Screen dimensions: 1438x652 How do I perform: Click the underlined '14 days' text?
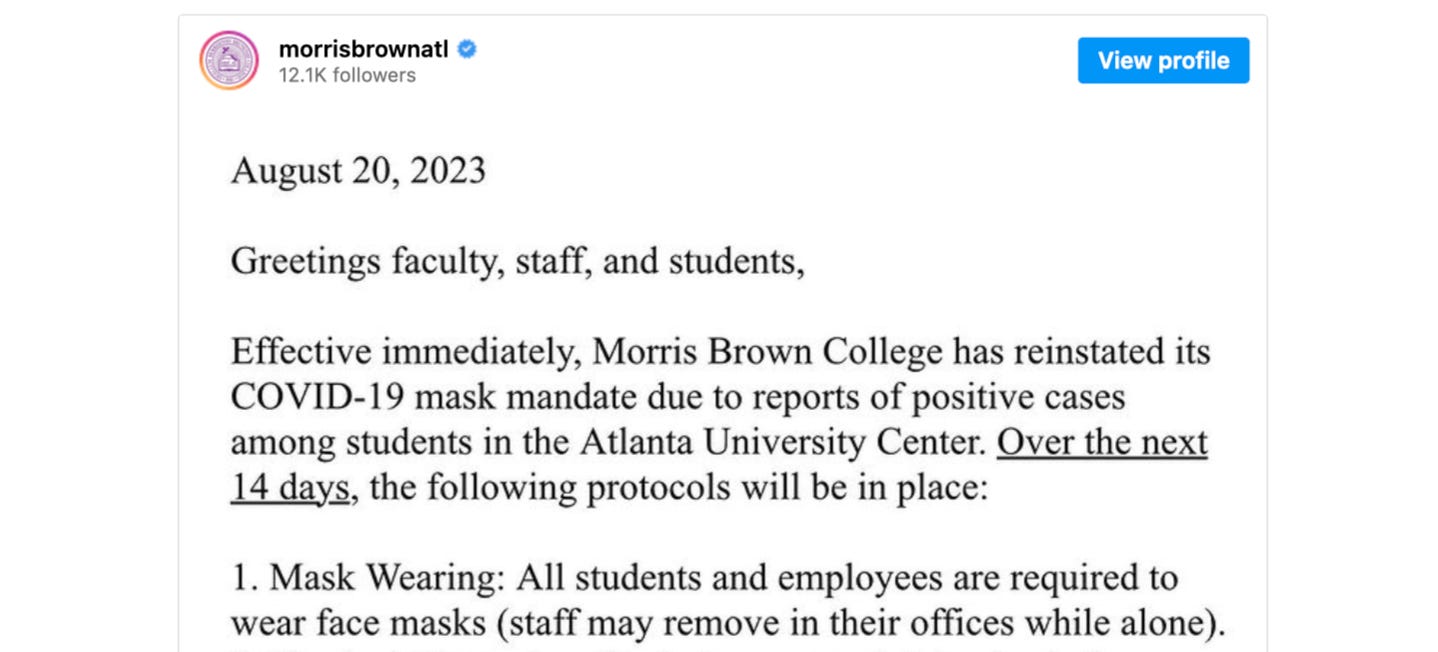click(290, 488)
